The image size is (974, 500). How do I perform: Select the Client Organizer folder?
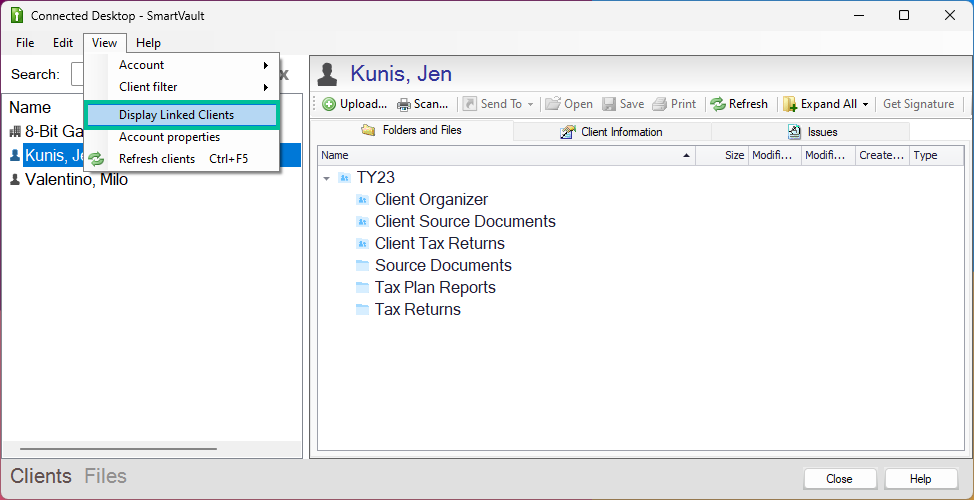[432, 199]
